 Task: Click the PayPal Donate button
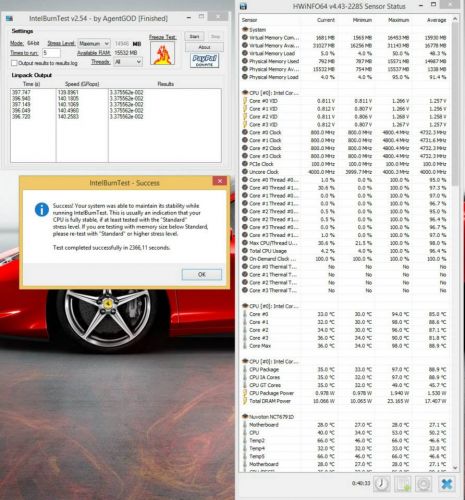[x=204, y=60]
